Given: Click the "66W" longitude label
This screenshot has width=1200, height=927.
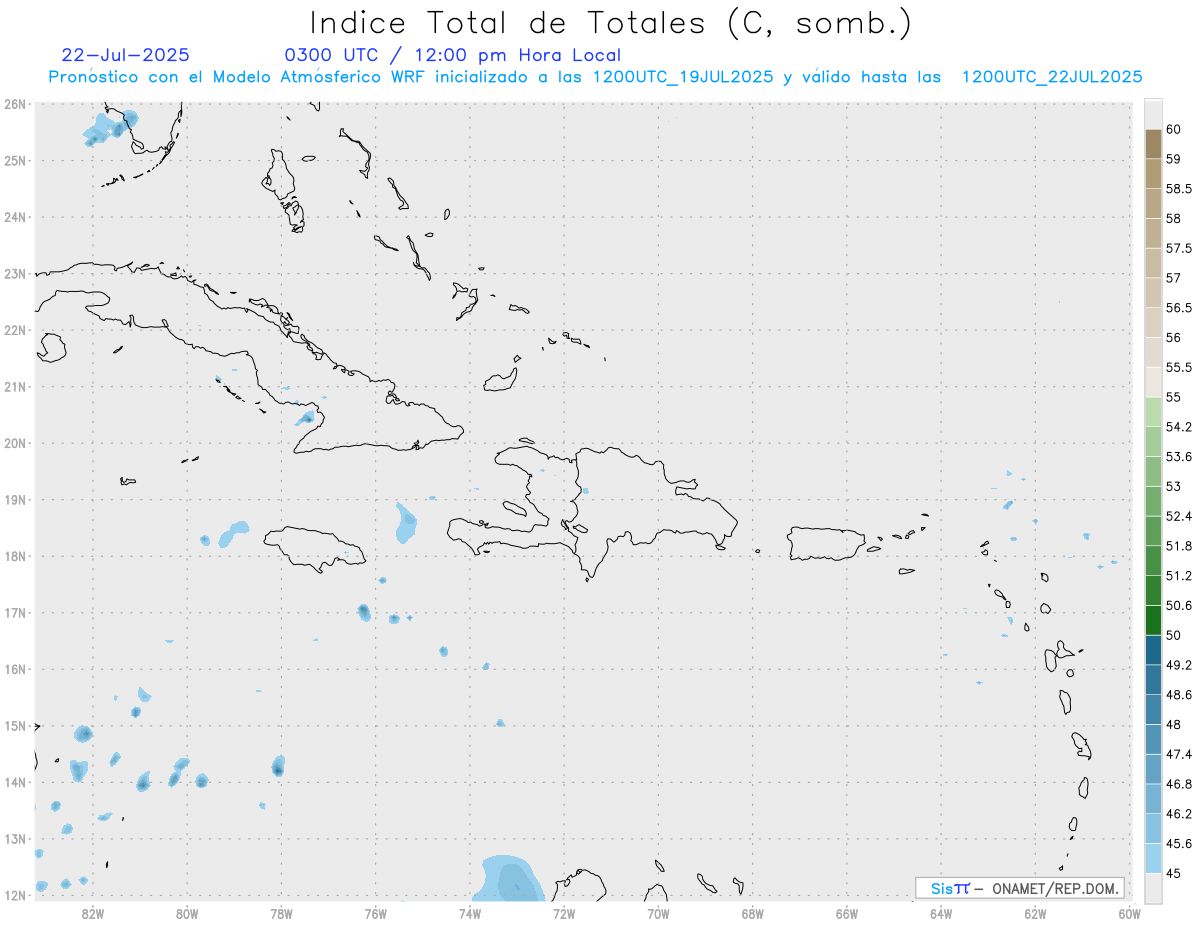Looking at the screenshot, I should (847, 913).
